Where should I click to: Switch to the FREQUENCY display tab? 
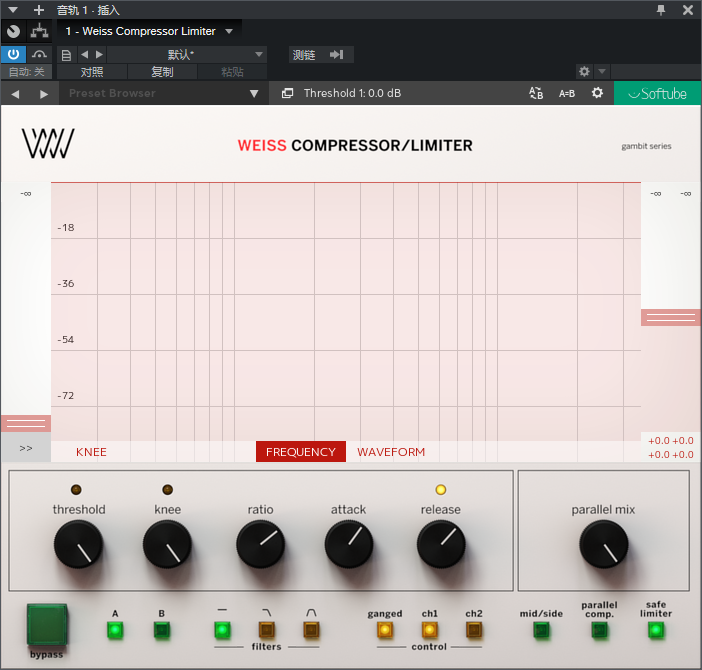click(301, 452)
